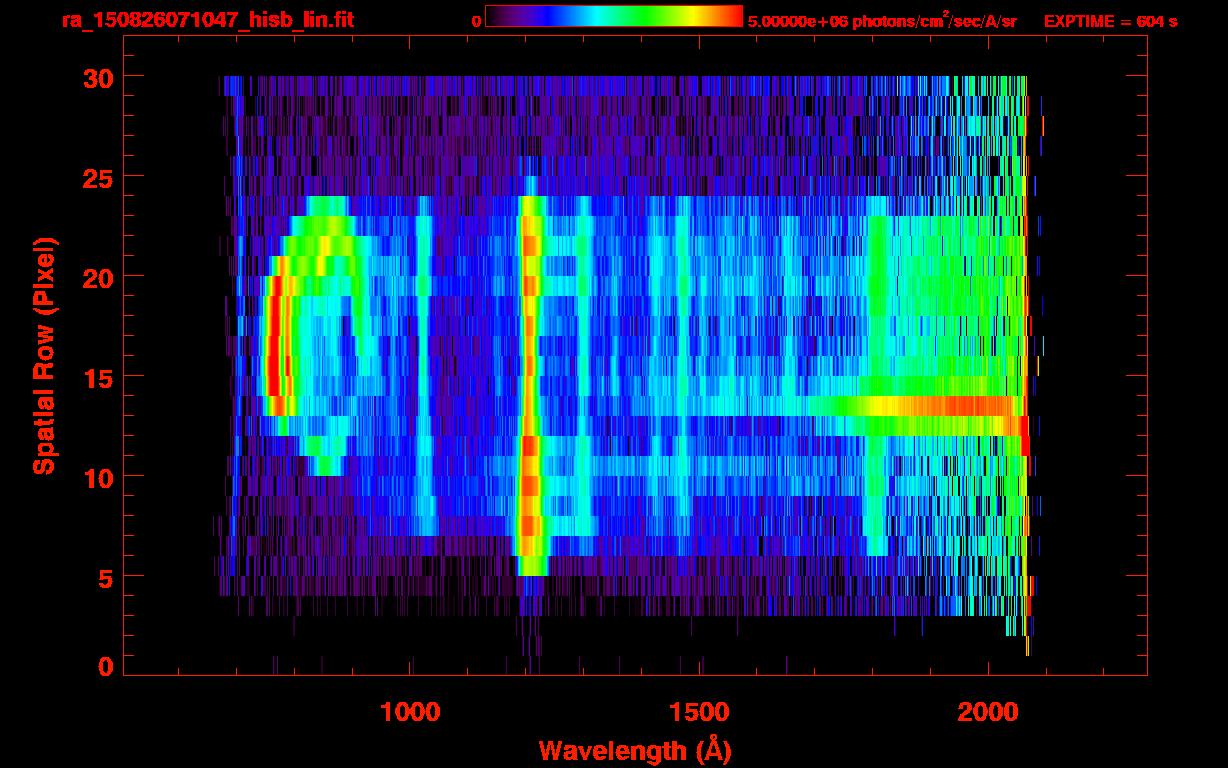Click the Spatial Row (Pixel) axis title
The width and height of the screenshot is (1228, 768).
tap(44, 355)
